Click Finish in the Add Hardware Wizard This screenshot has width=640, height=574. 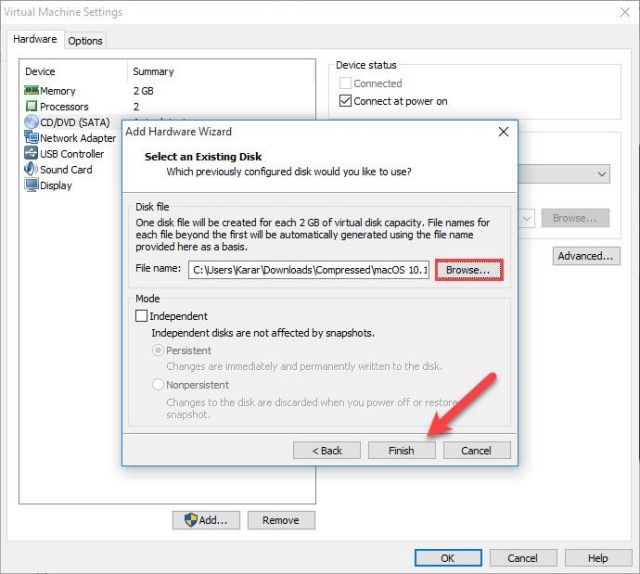click(x=402, y=450)
